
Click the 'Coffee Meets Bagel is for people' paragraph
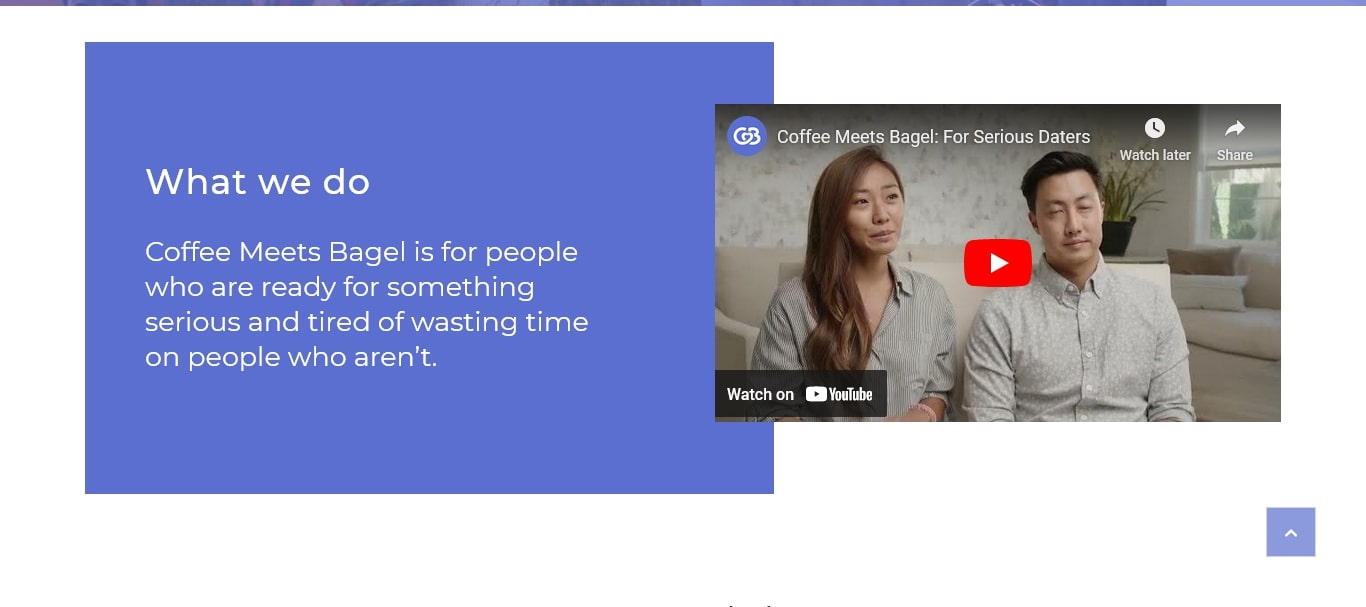click(361, 252)
